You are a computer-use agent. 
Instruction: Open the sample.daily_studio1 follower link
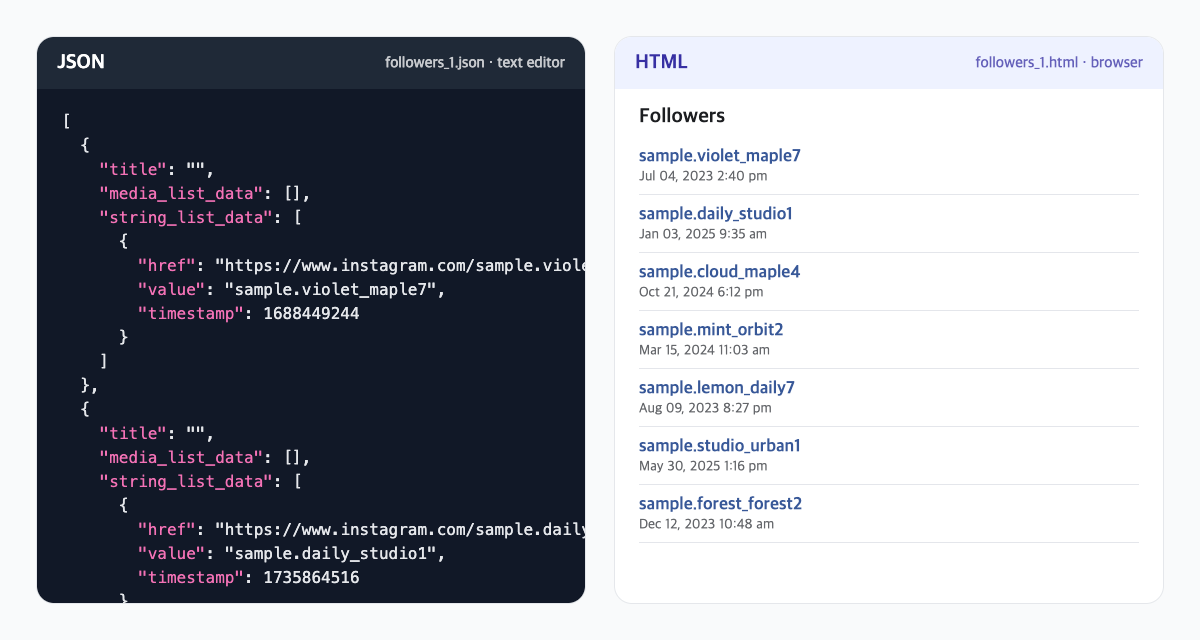tap(715, 214)
